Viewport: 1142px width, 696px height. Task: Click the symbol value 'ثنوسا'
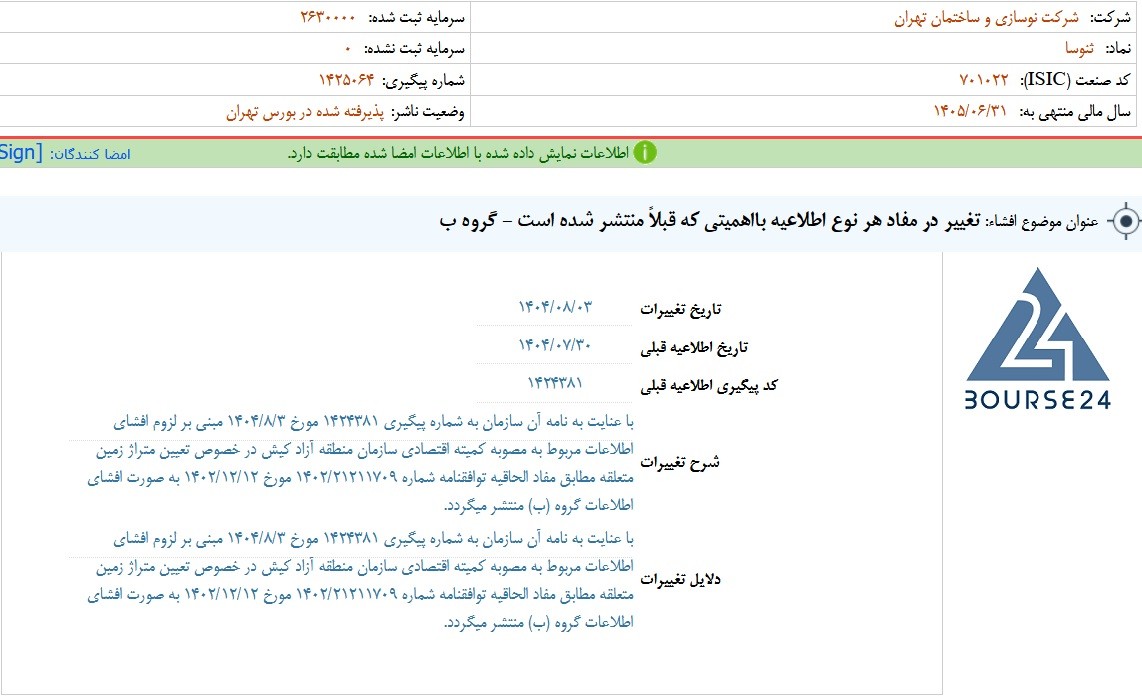(x=1079, y=49)
